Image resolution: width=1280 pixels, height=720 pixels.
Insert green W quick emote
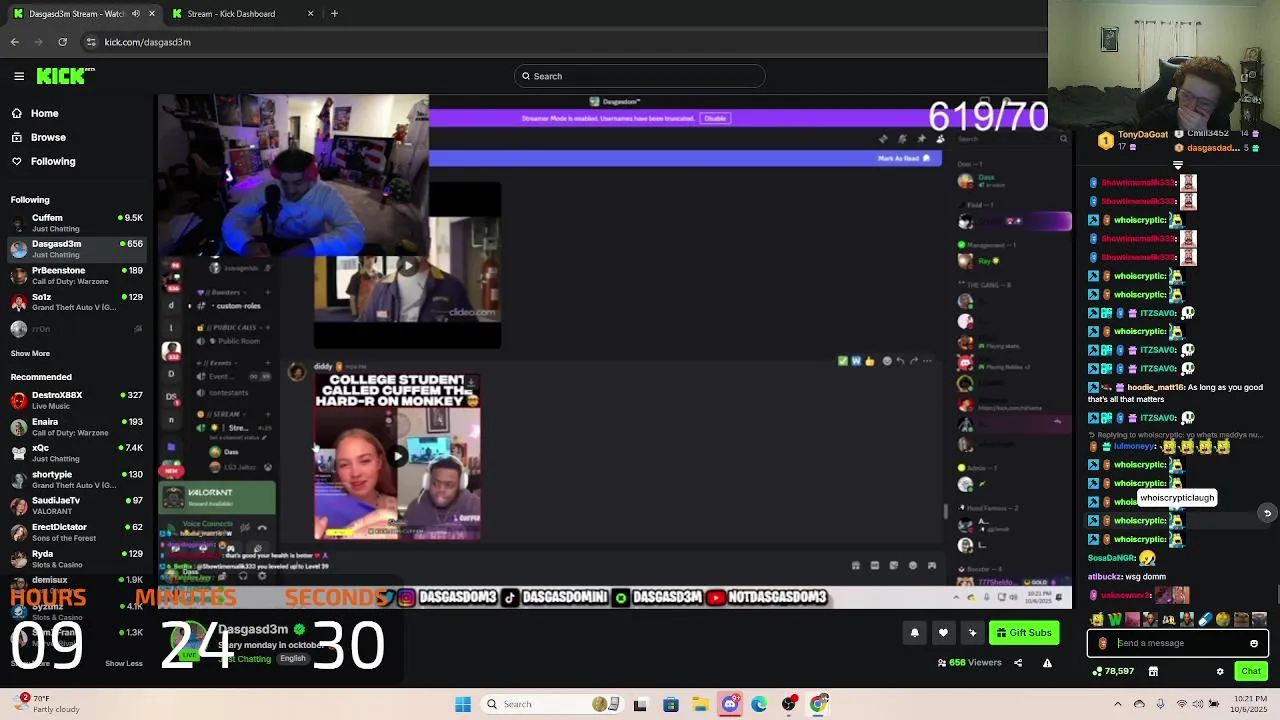point(1115,620)
